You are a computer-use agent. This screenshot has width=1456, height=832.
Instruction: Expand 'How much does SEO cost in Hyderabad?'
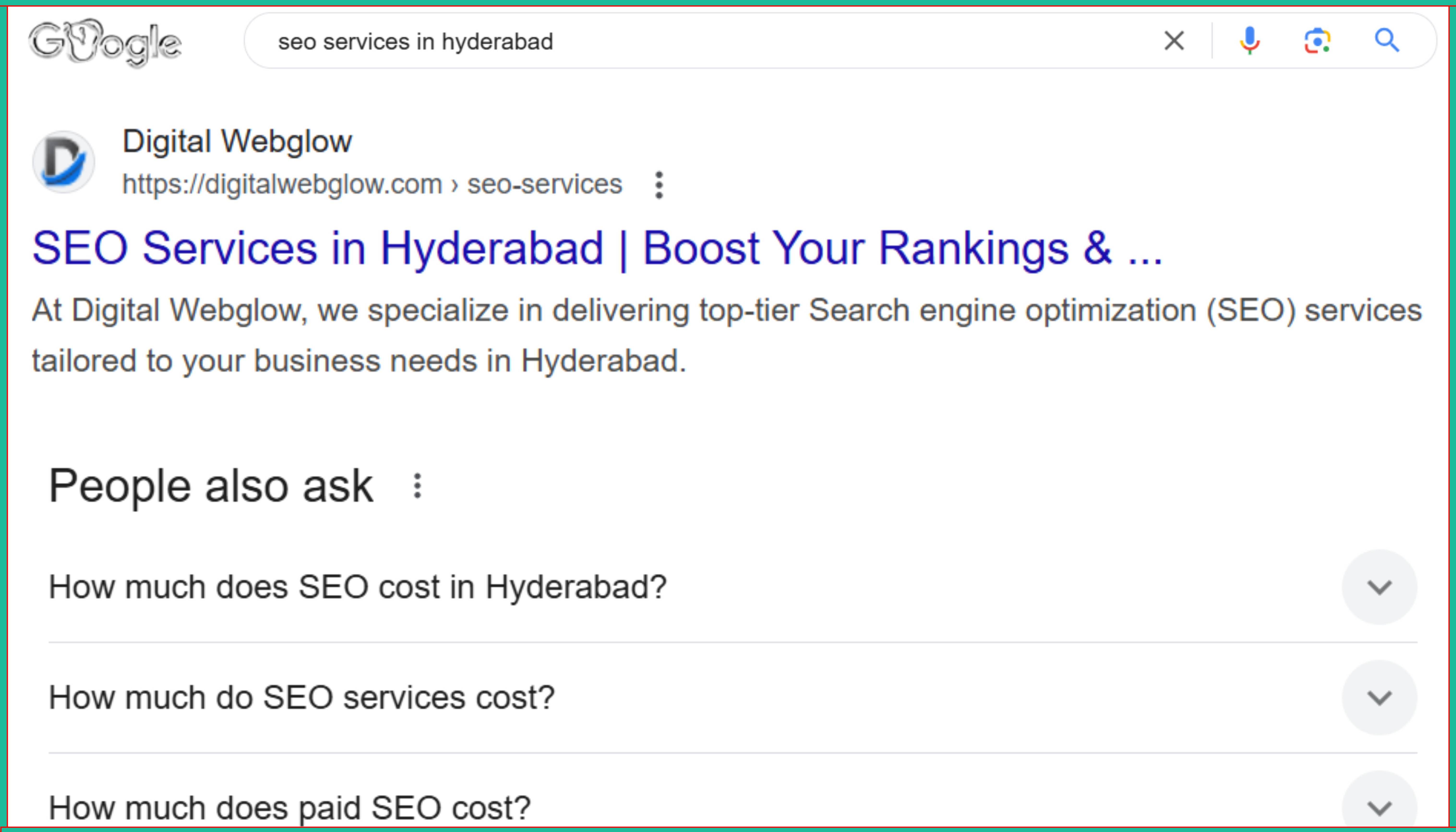click(733, 587)
